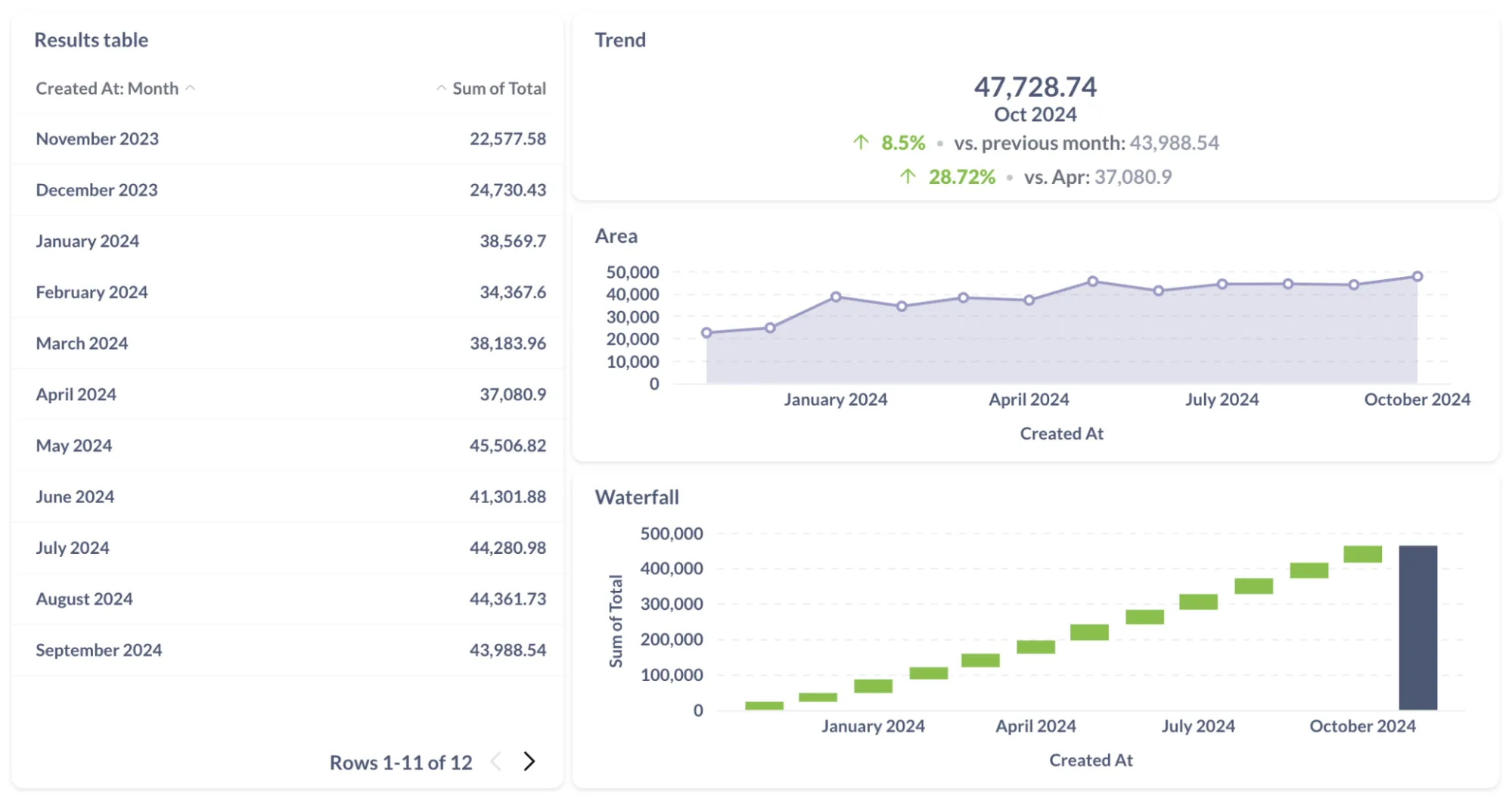Open the Trend card title
1512x799 pixels.
619,40
